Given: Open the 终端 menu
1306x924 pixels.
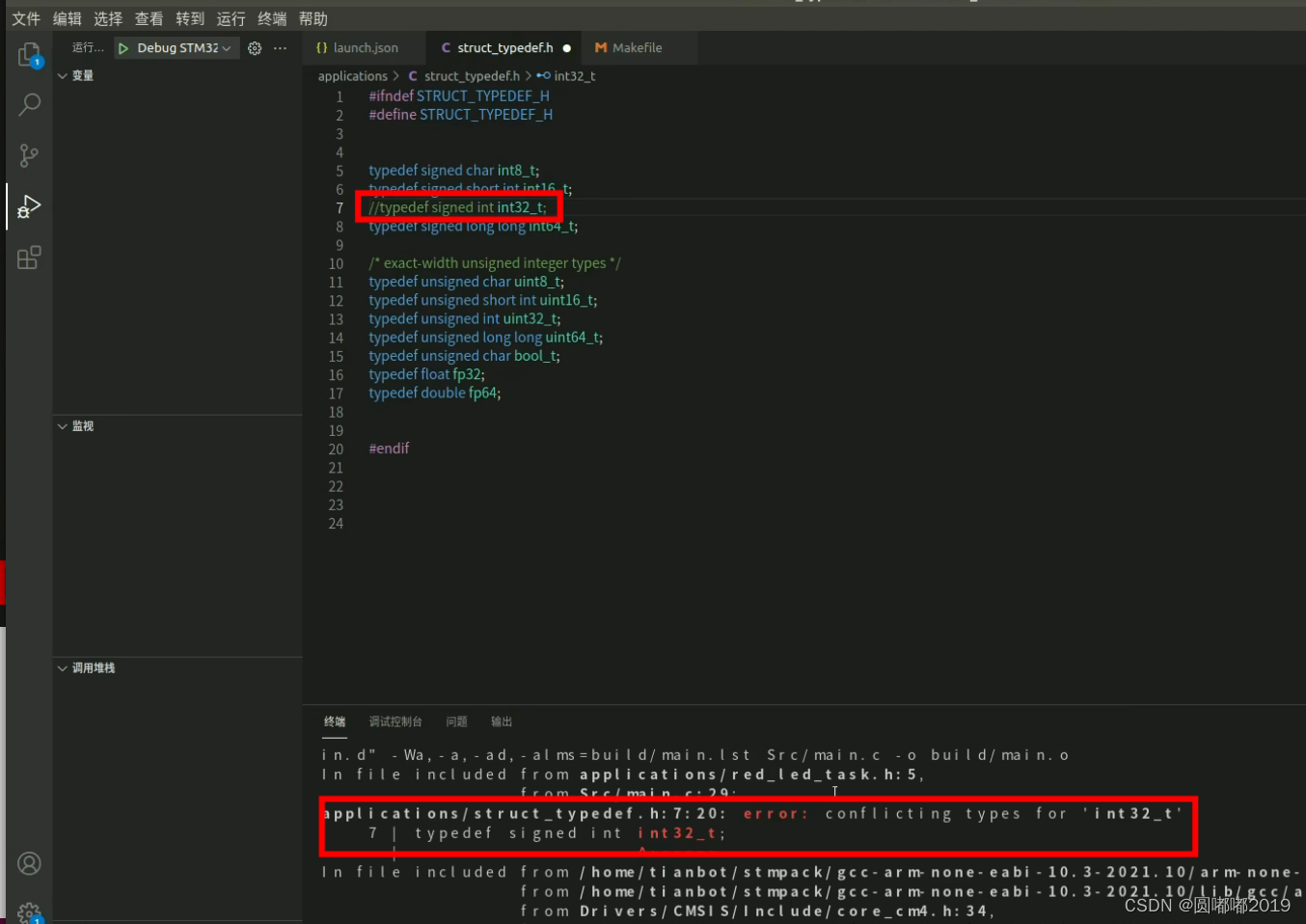Looking at the screenshot, I should pos(272,18).
